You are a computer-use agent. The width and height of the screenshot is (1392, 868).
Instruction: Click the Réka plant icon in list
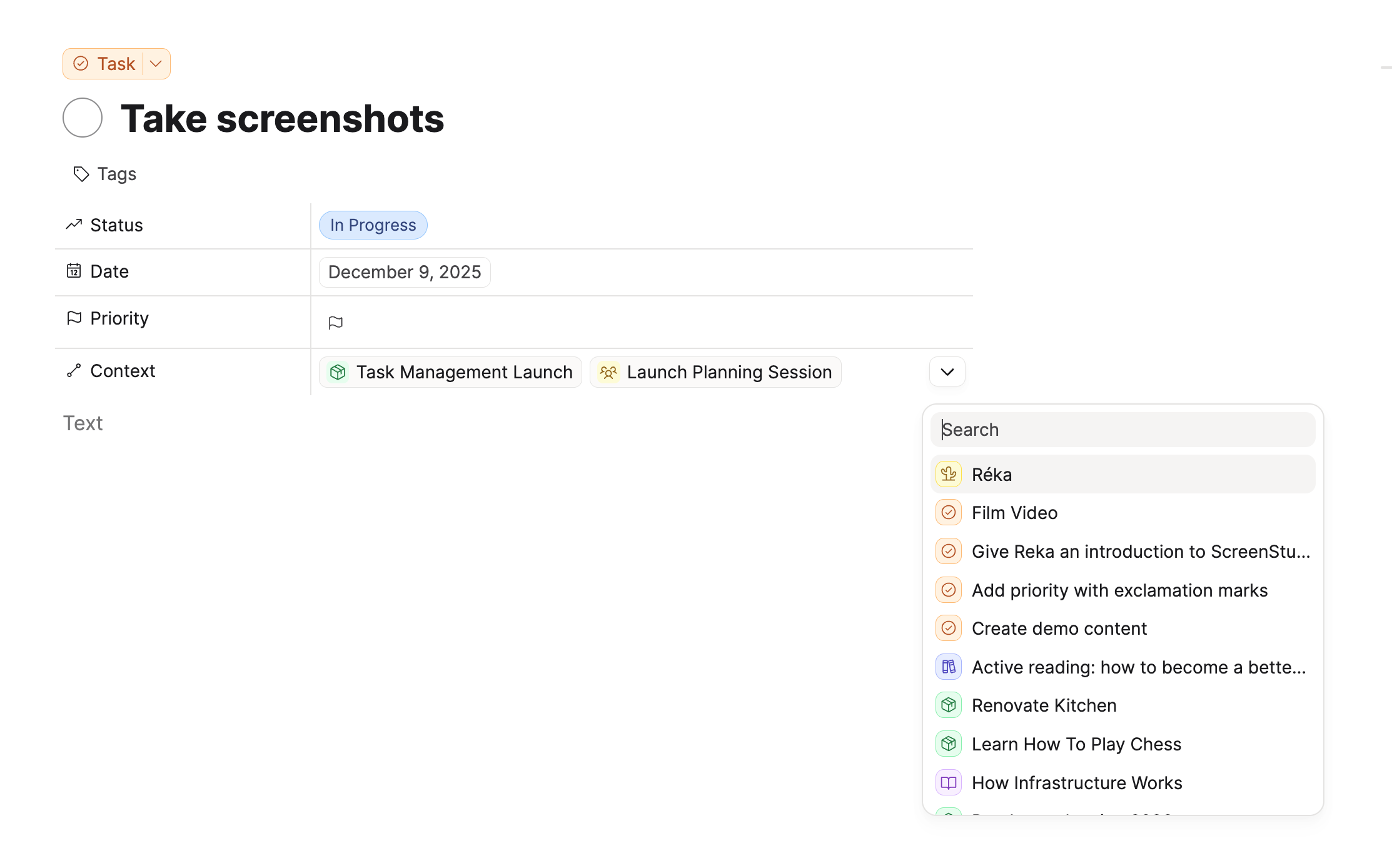(949, 474)
